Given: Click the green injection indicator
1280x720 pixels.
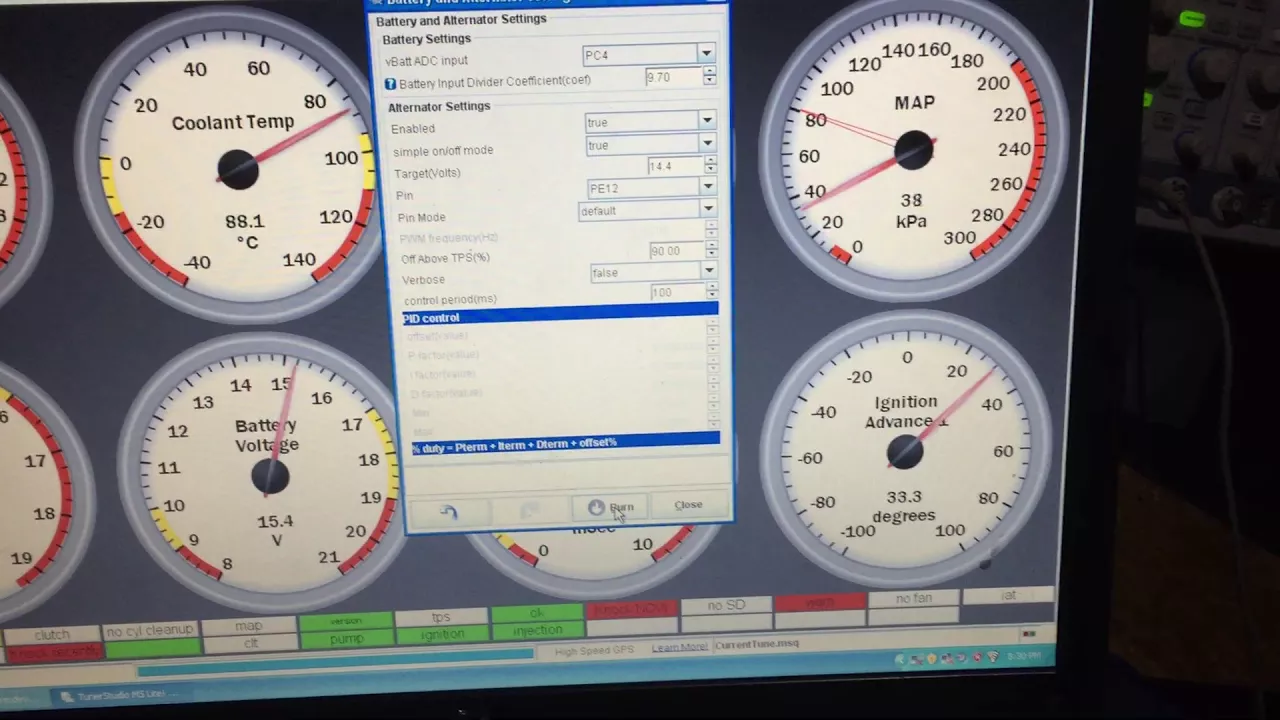Looking at the screenshot, I should click(x=538, y=630).
